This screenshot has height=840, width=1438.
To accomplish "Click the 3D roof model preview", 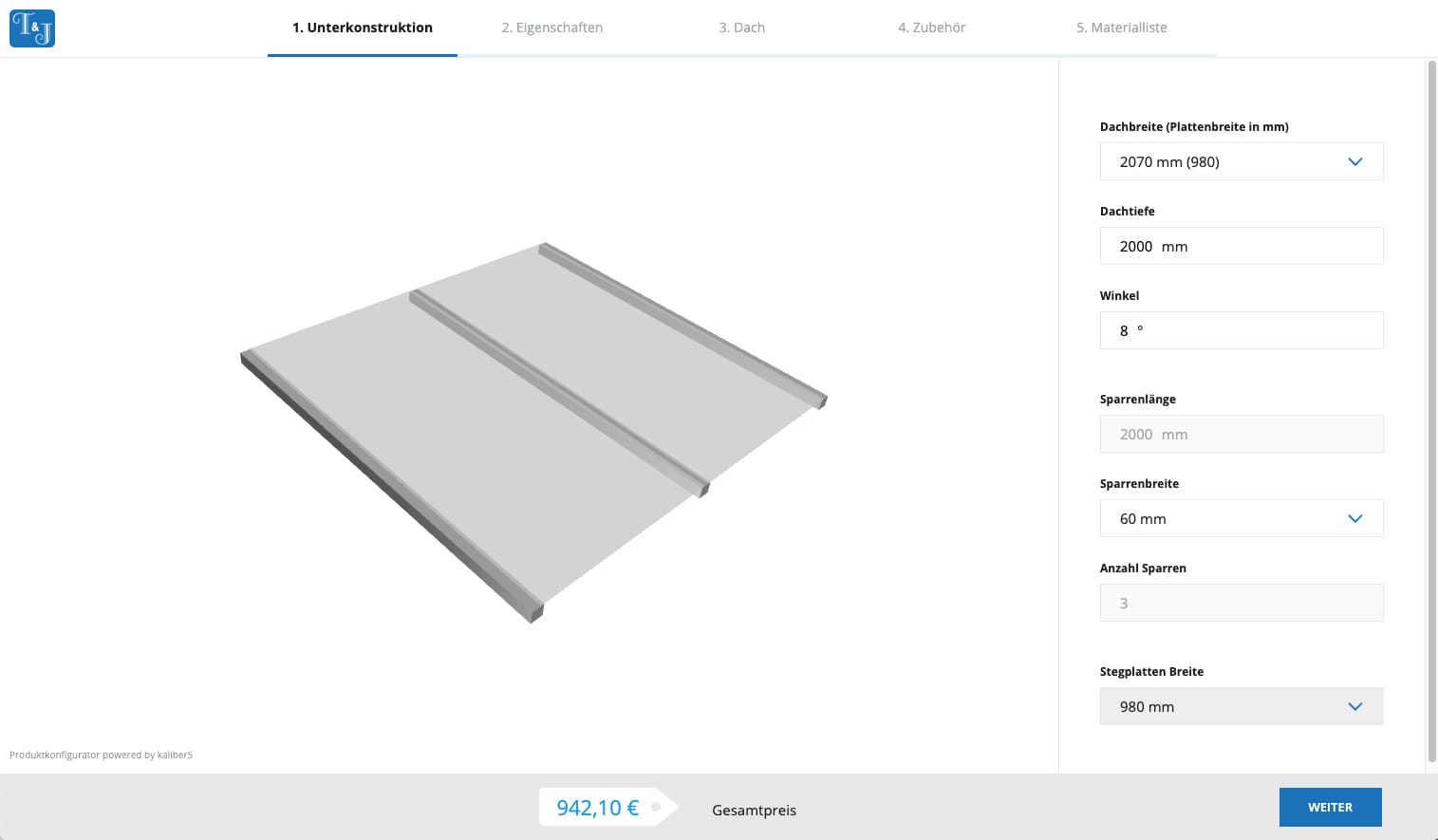I will (533, 432).
